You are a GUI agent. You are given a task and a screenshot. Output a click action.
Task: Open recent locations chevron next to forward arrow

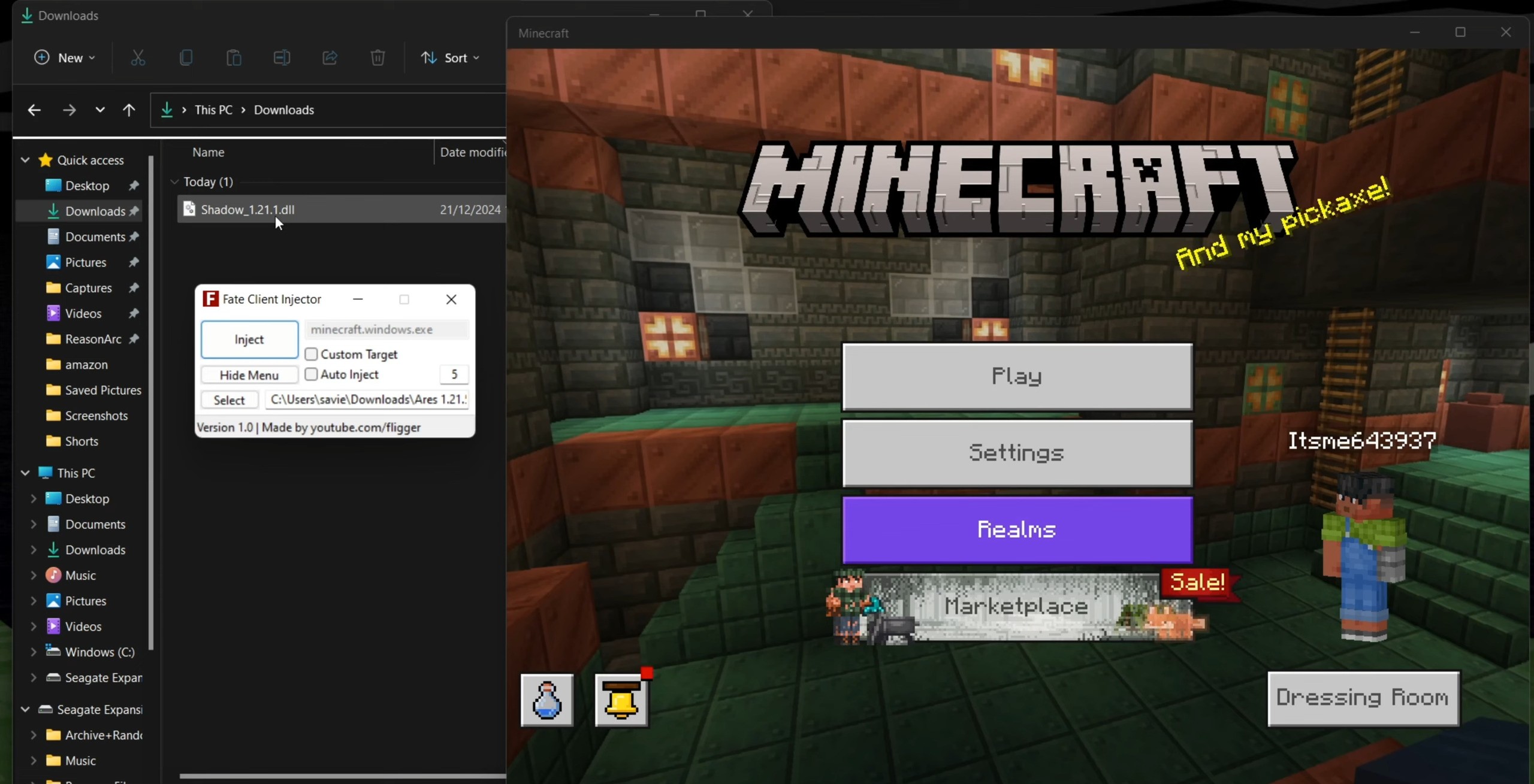100,110
